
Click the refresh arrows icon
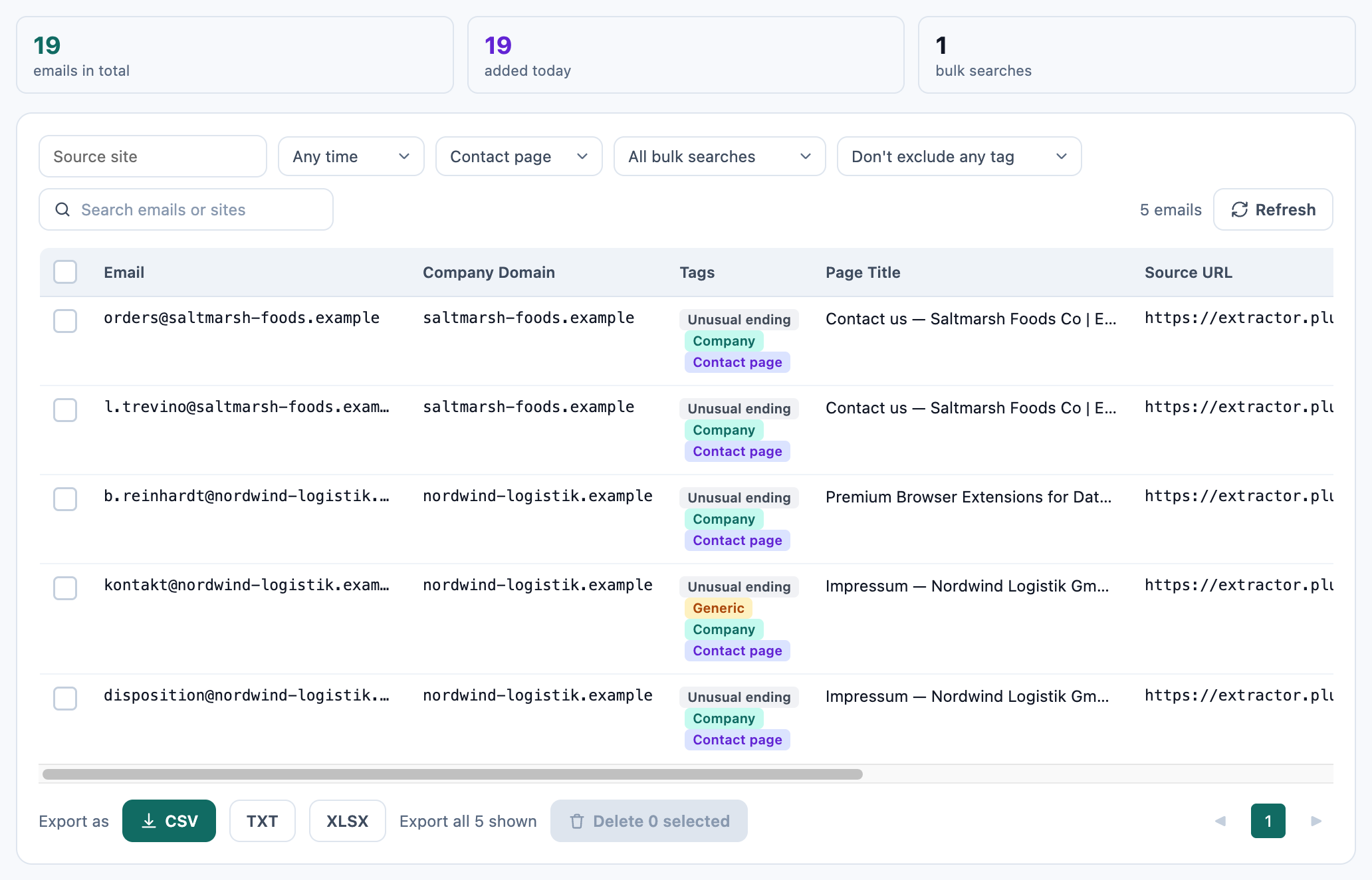(x=1240, y=209)
